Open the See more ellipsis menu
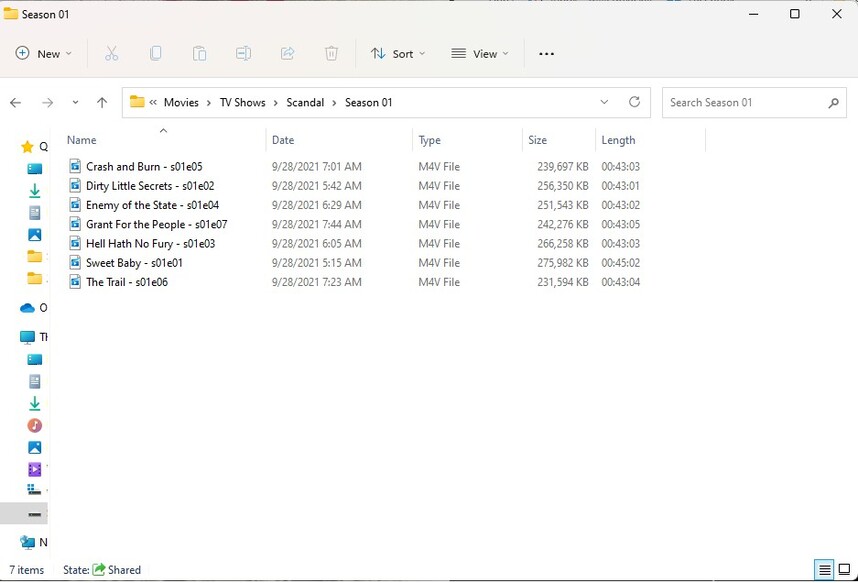The width and height of the screenshot is (858, 583). [x=546, y=54]
